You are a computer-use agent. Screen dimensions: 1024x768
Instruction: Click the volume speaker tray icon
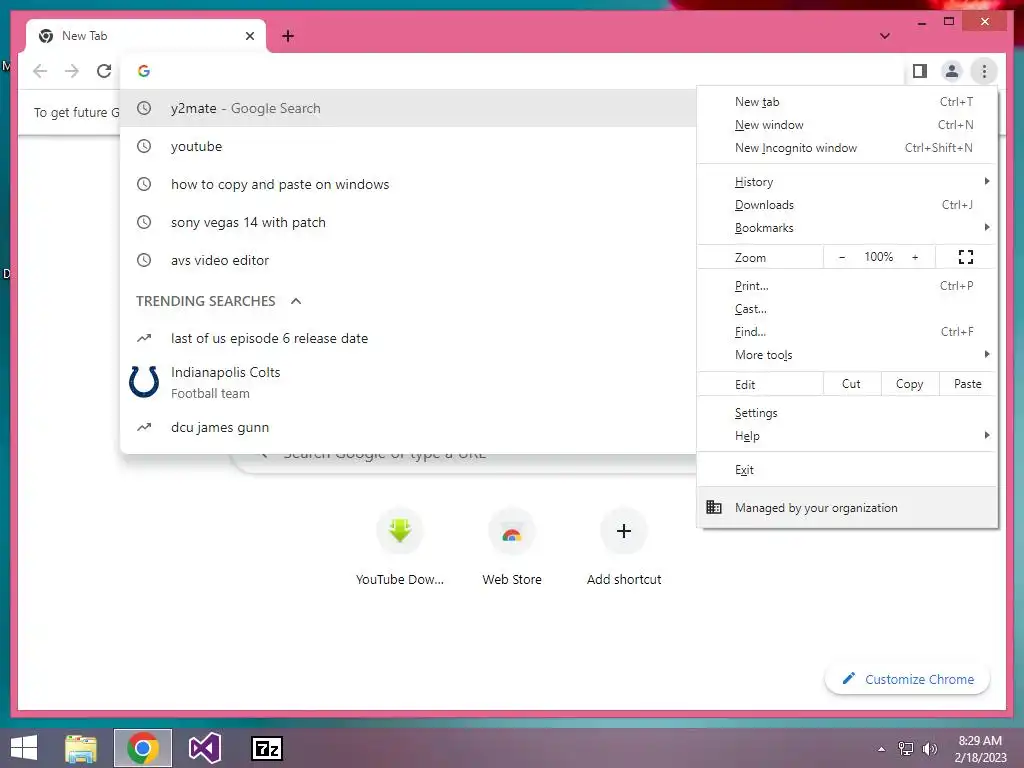tap(929, 748)
